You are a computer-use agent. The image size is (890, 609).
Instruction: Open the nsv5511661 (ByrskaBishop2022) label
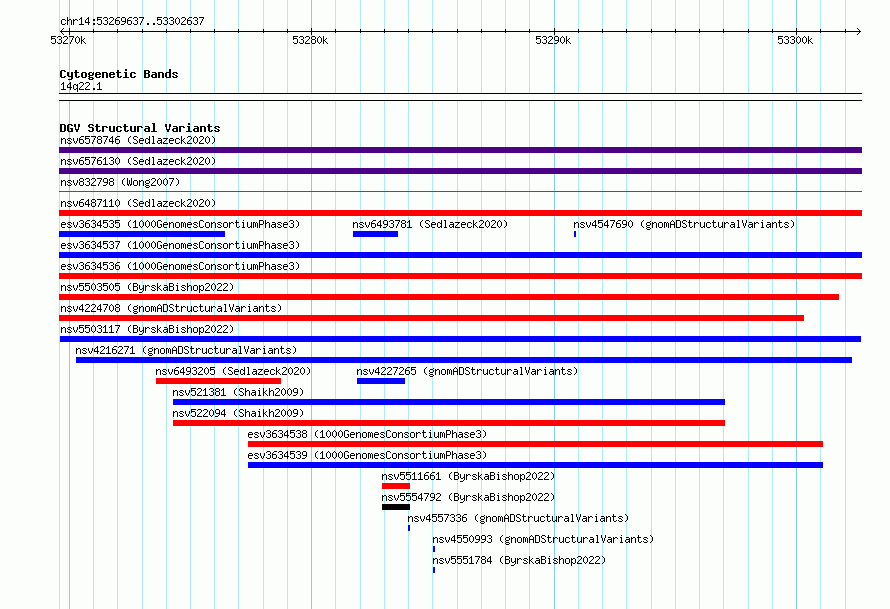468,476
